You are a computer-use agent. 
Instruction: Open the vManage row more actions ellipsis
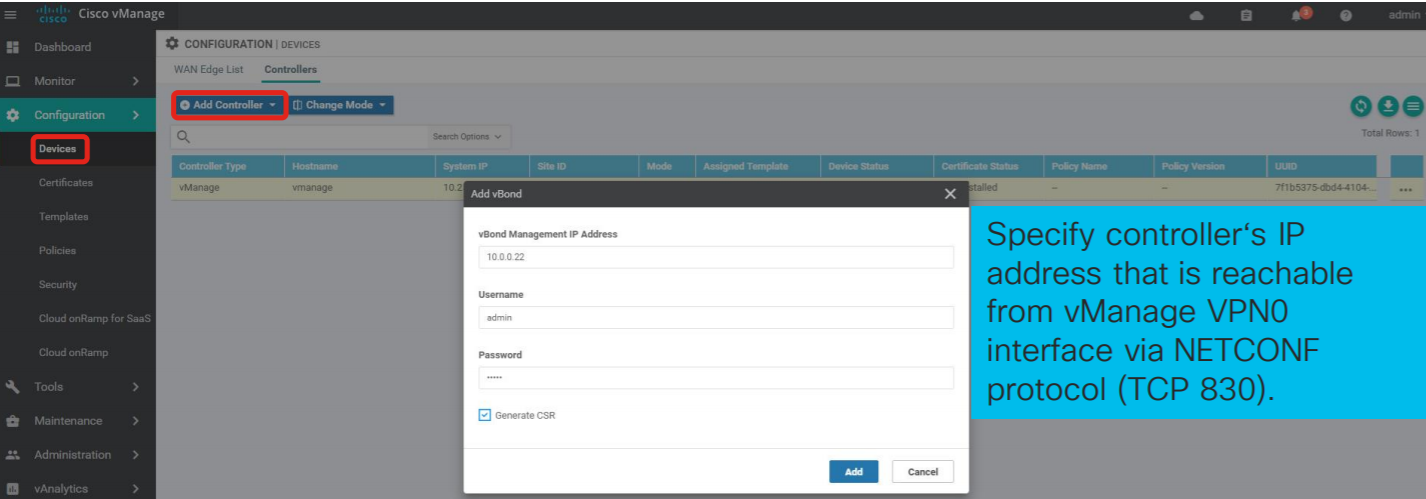click(x=1406, y=189)
